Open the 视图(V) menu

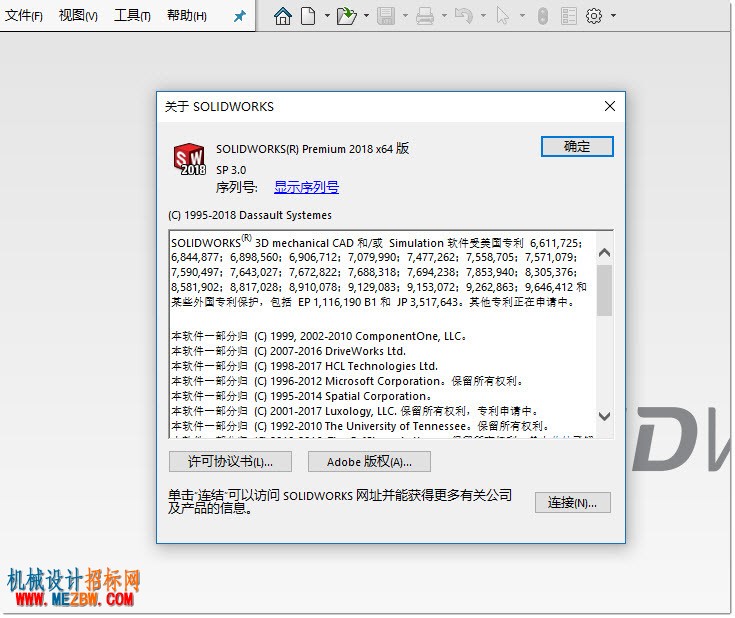click(78, 16)
